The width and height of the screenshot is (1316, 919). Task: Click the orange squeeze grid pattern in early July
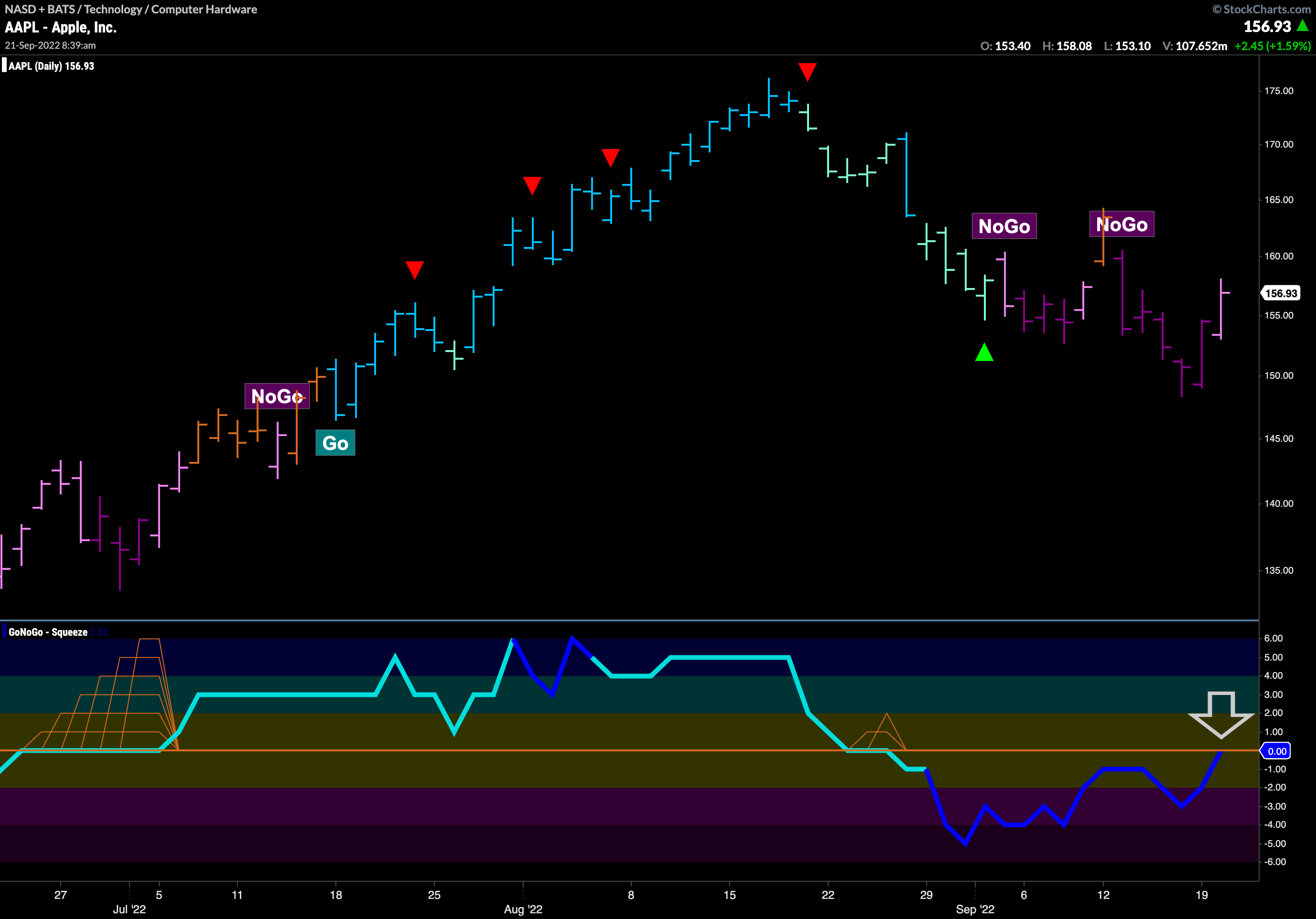(x=100, y=694)
